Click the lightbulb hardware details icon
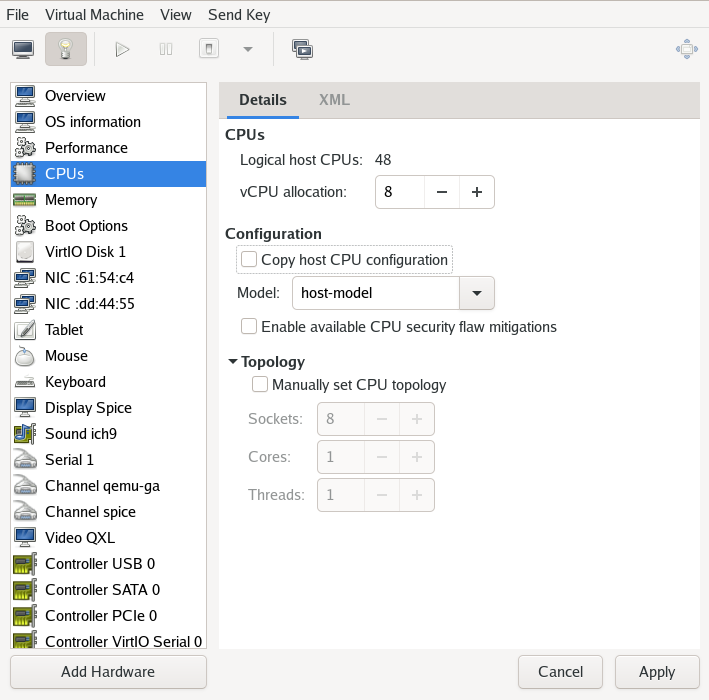709x700 pixels. pyautogui.click(x=66, y=49)
